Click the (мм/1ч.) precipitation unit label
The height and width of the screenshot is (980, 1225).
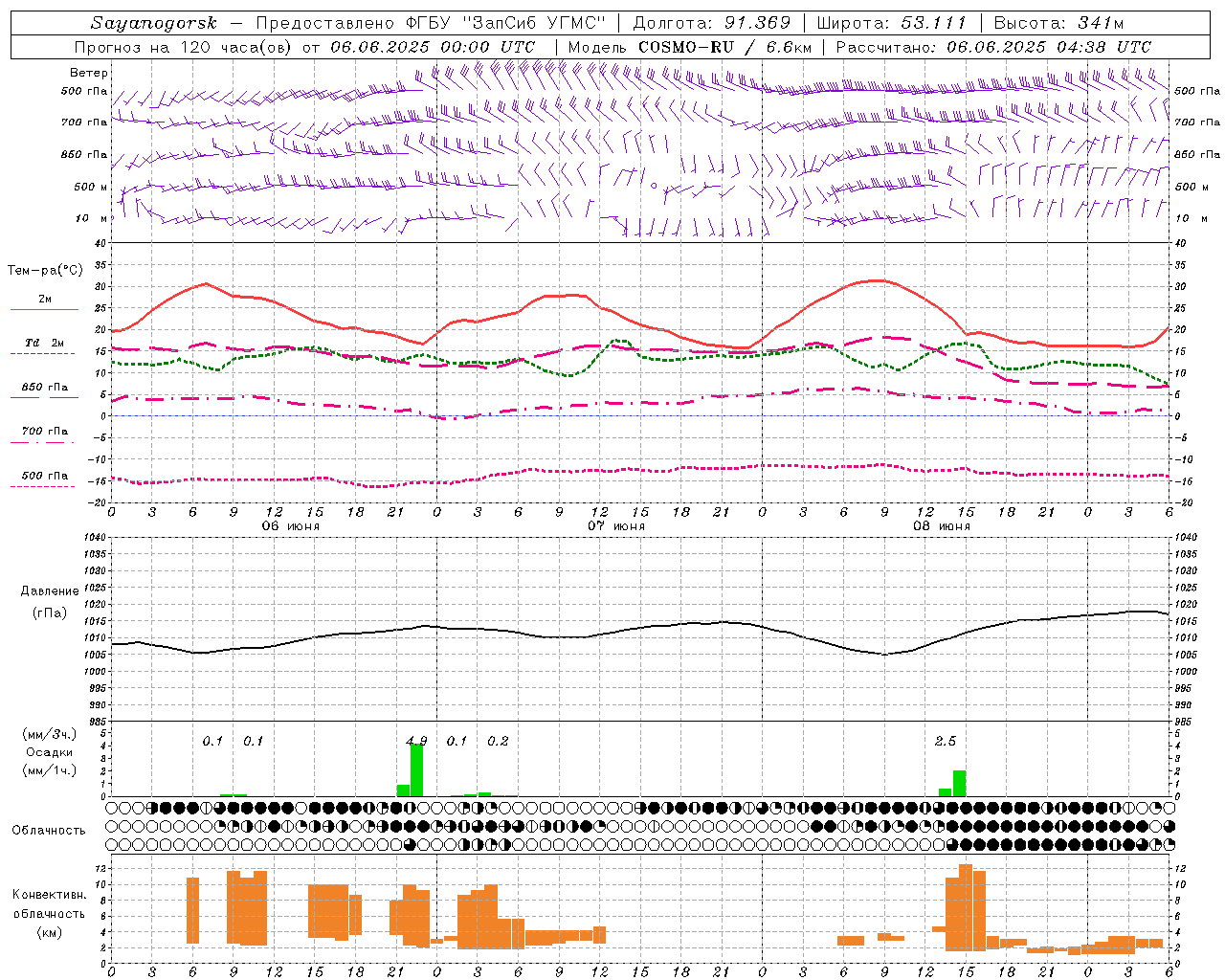50,770
